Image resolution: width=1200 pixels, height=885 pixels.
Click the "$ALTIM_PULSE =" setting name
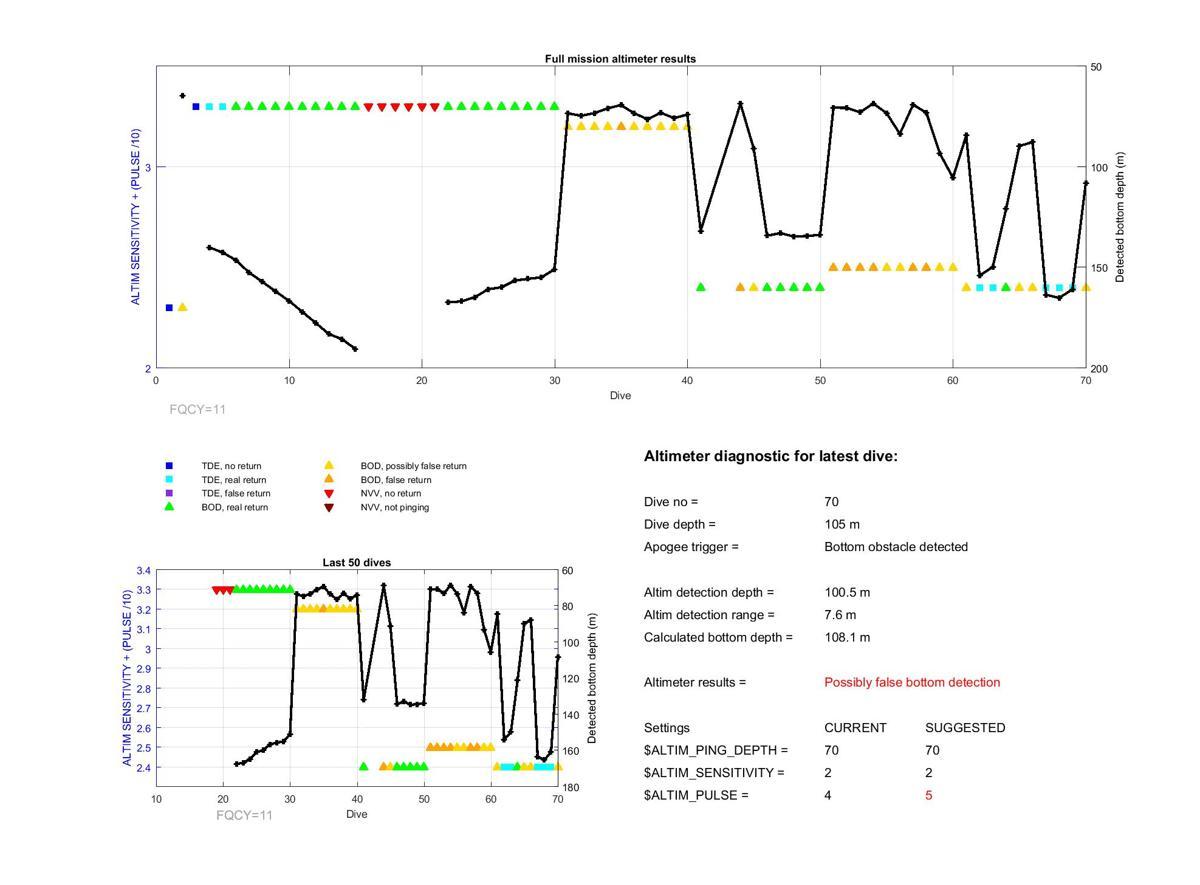tap(696, 795)
